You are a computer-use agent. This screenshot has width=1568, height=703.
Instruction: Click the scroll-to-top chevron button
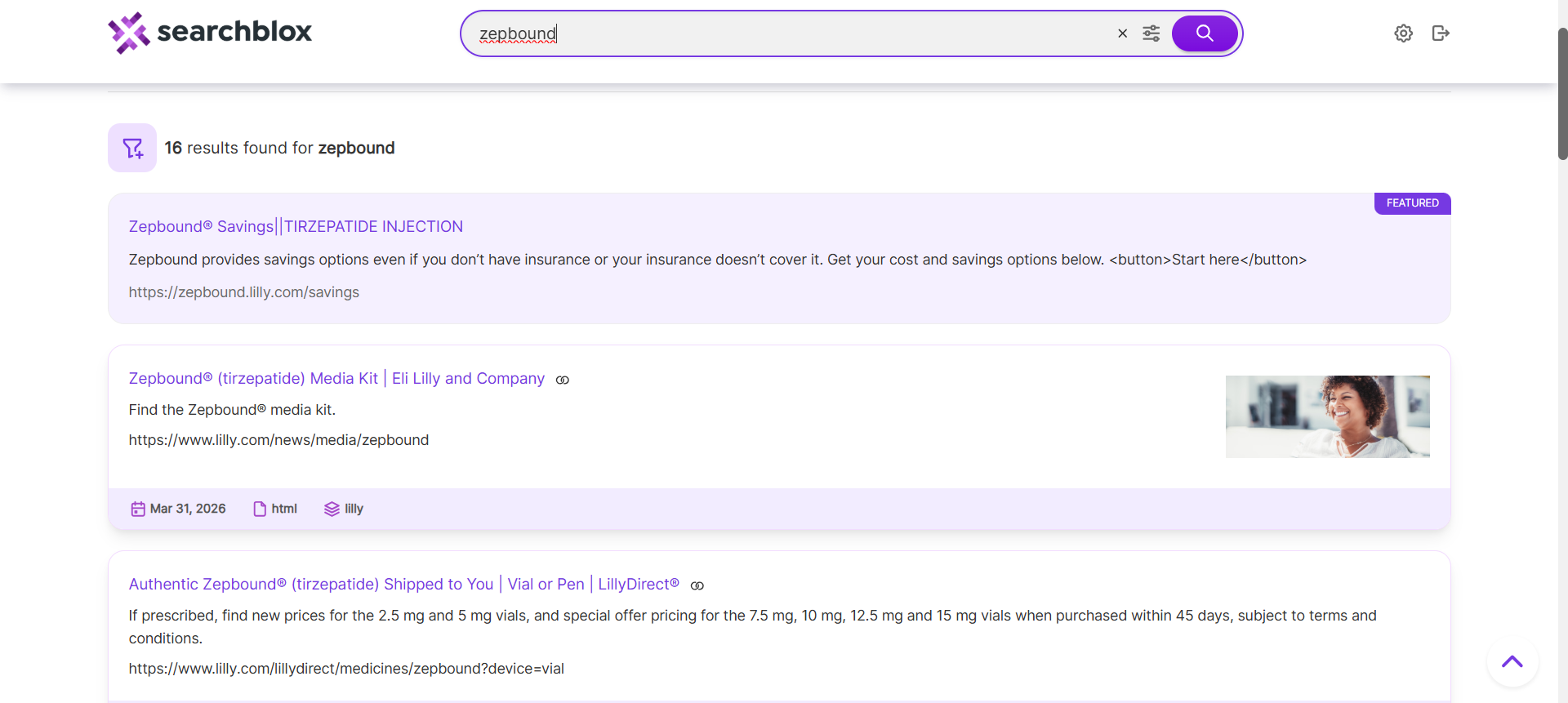pos(1512,662)
